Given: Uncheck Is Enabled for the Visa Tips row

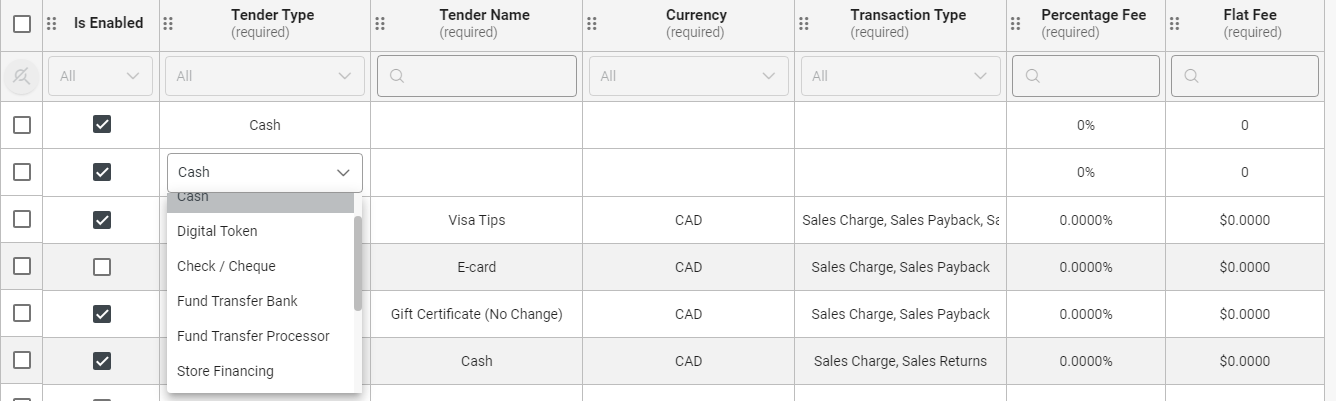Looking at the screenshot, I should [101, 219].
